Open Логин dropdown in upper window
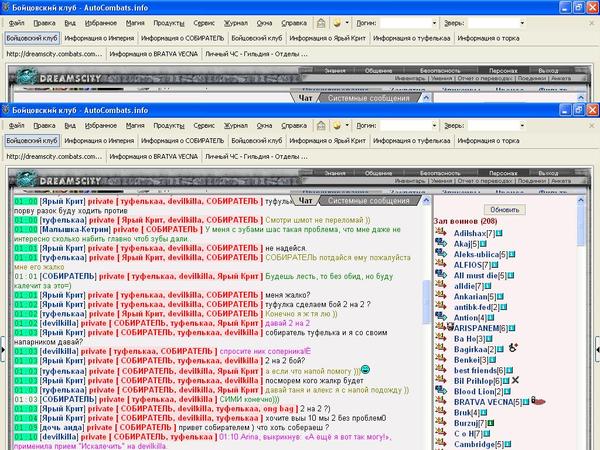This screenshot has height=450, width=600. tap(434, 23)
